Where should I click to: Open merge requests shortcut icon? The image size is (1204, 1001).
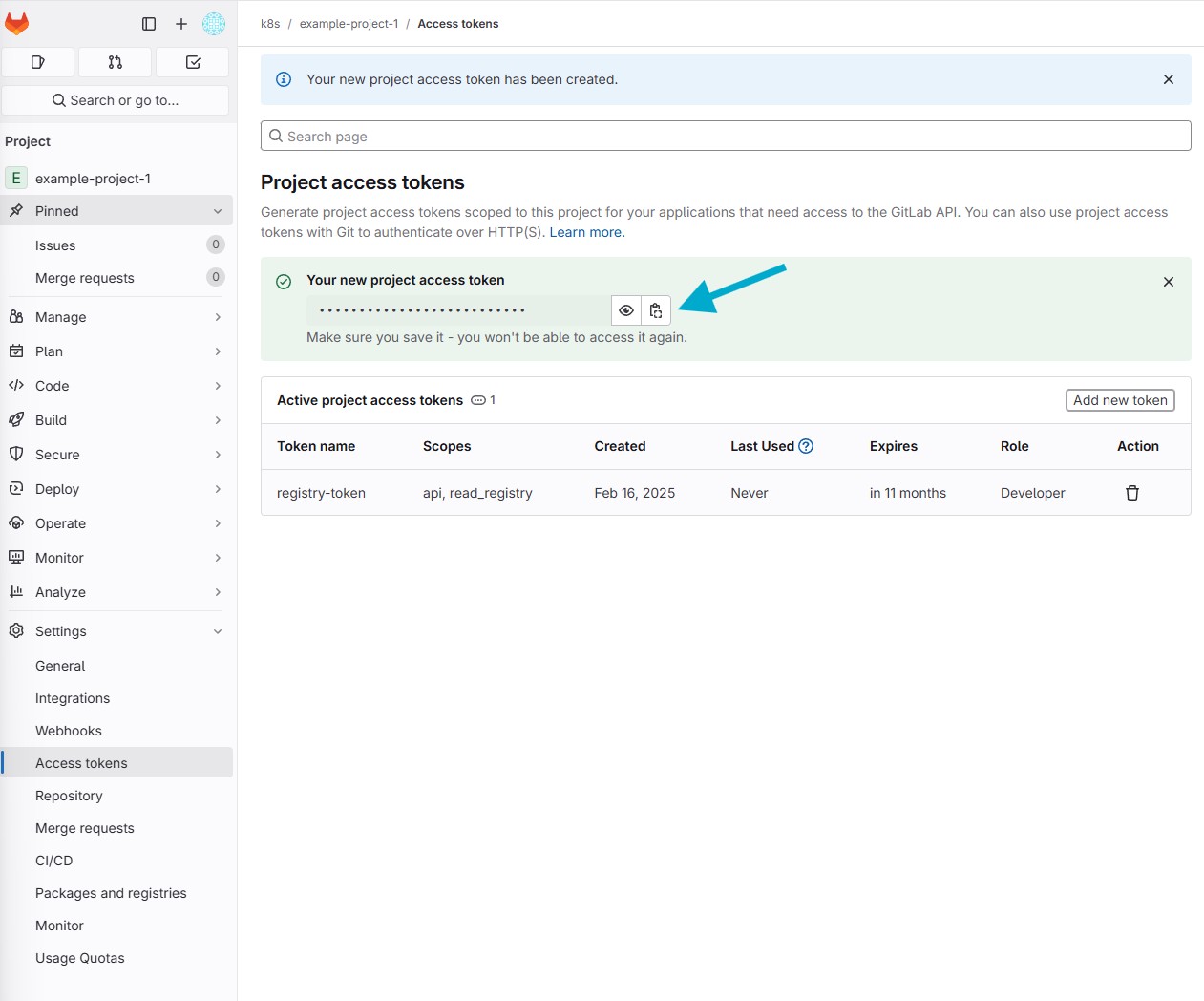point(116,62)
